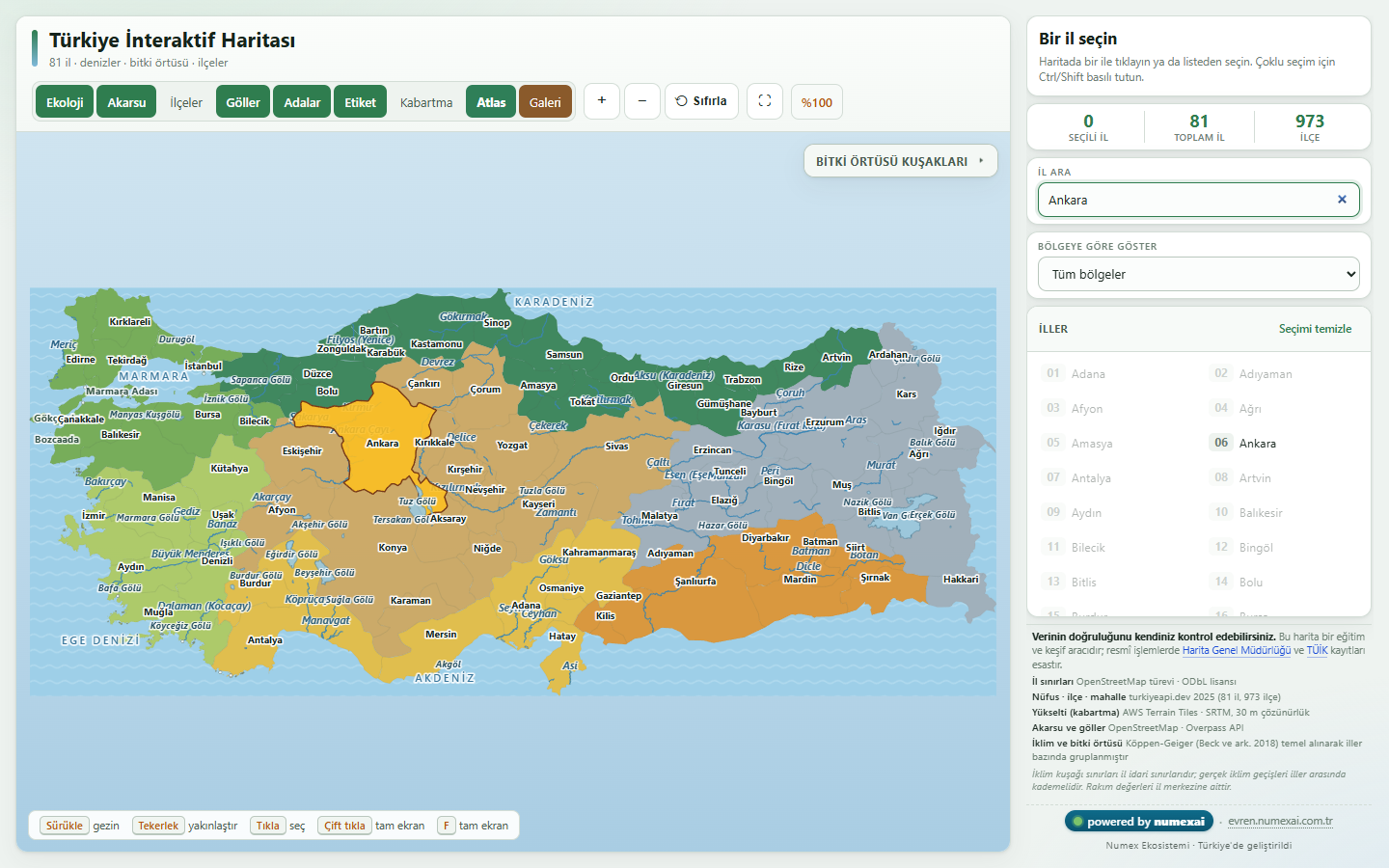This screenshot has height=868, width=1389.
Task: Open the Tüm bölgeler region dropdown
Action: [1199, 274]
